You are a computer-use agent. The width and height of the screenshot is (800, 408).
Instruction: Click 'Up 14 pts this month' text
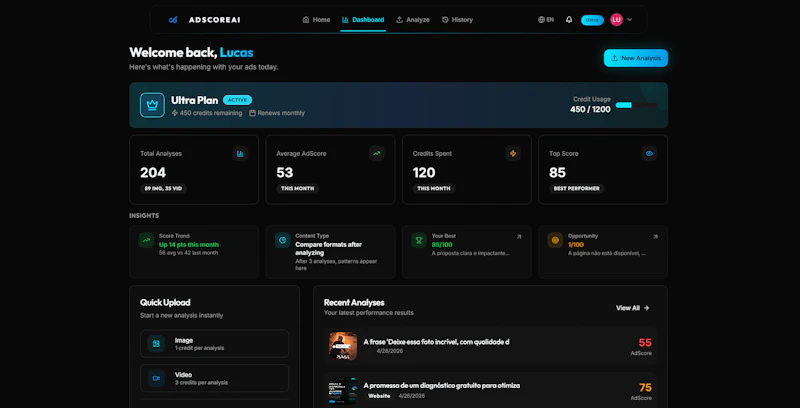tap(189, 245)
